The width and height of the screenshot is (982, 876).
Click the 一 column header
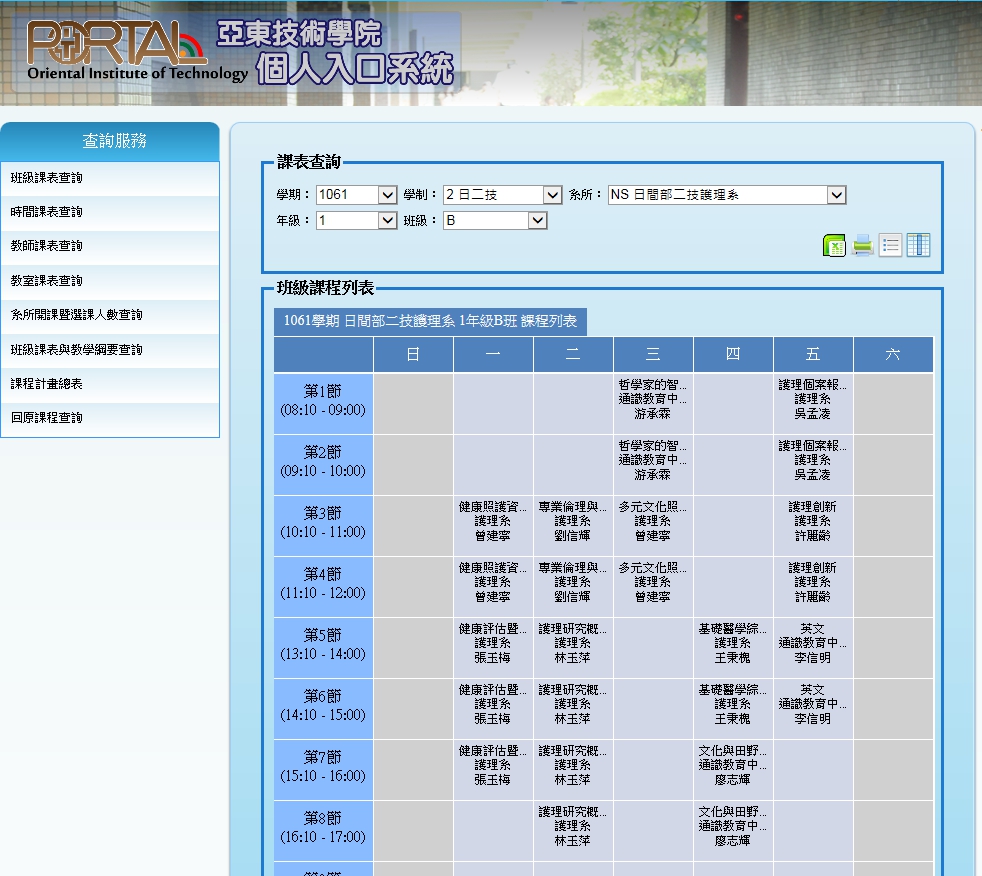point(493,354)
